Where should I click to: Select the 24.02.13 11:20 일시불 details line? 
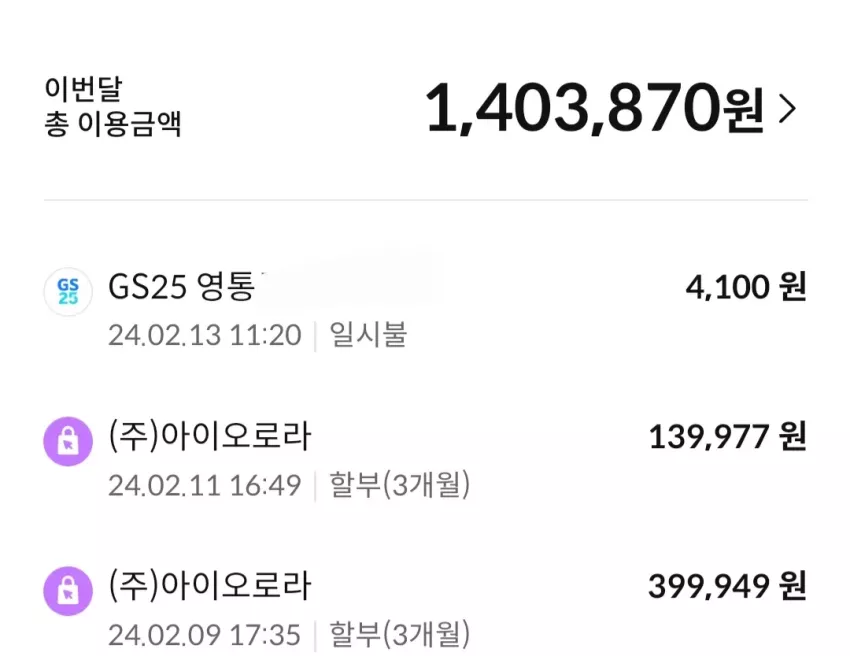click(x=257, y=335)
